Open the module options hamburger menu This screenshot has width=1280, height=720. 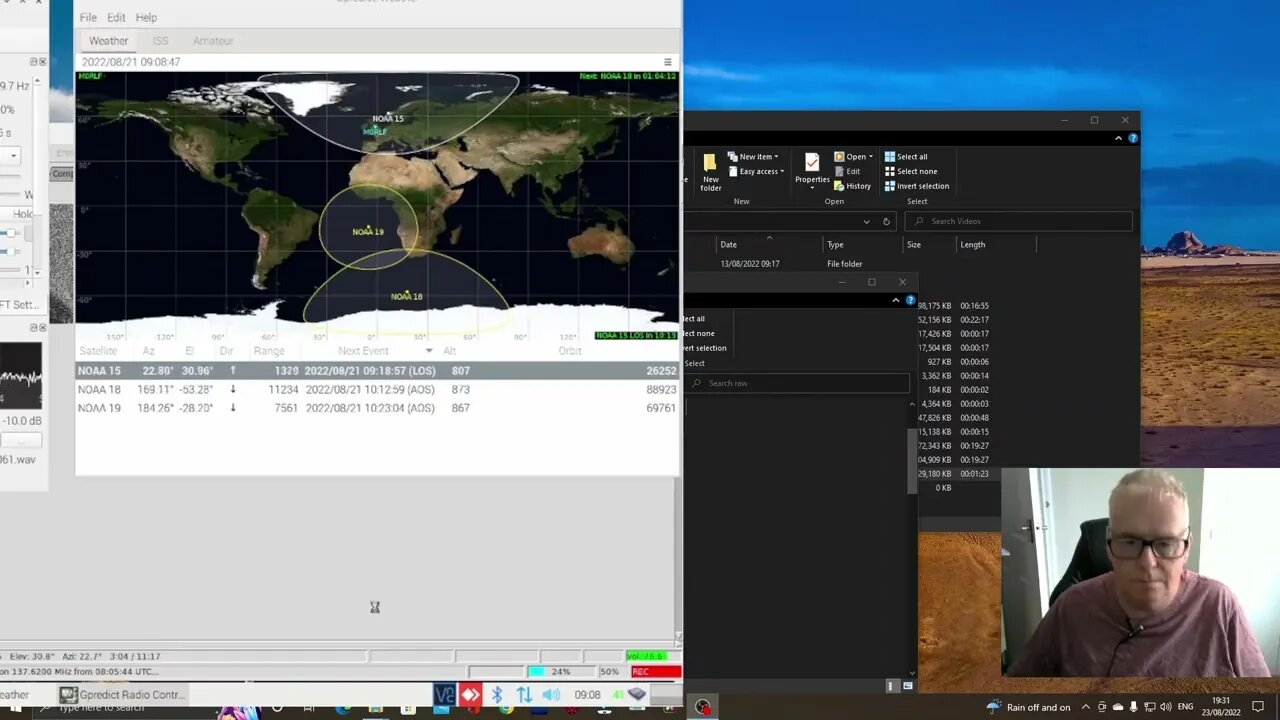[x=668, y=62]
